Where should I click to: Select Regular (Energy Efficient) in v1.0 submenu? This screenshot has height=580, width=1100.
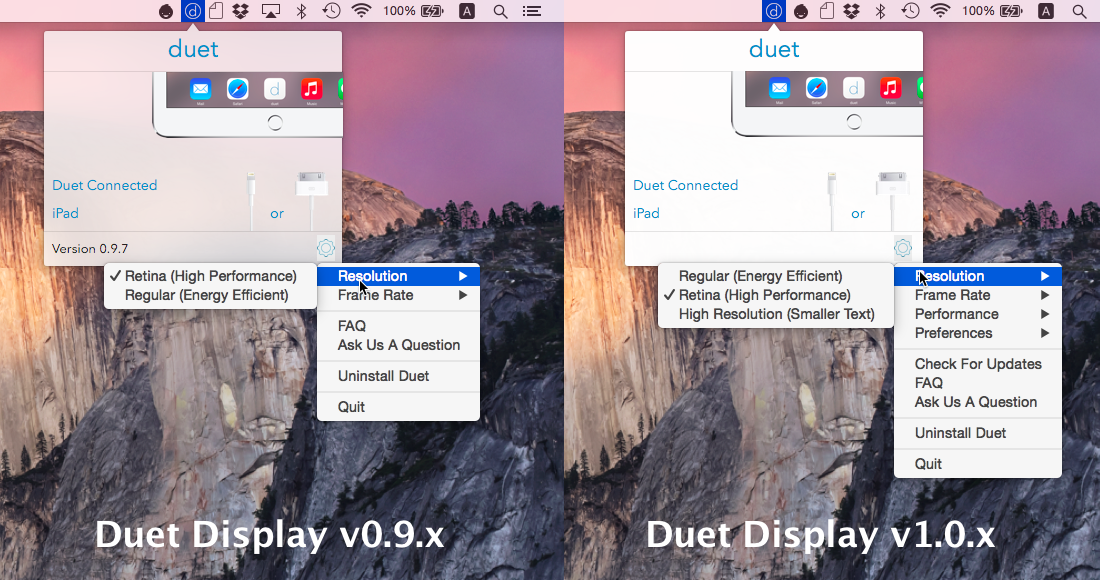coord(775,276)
